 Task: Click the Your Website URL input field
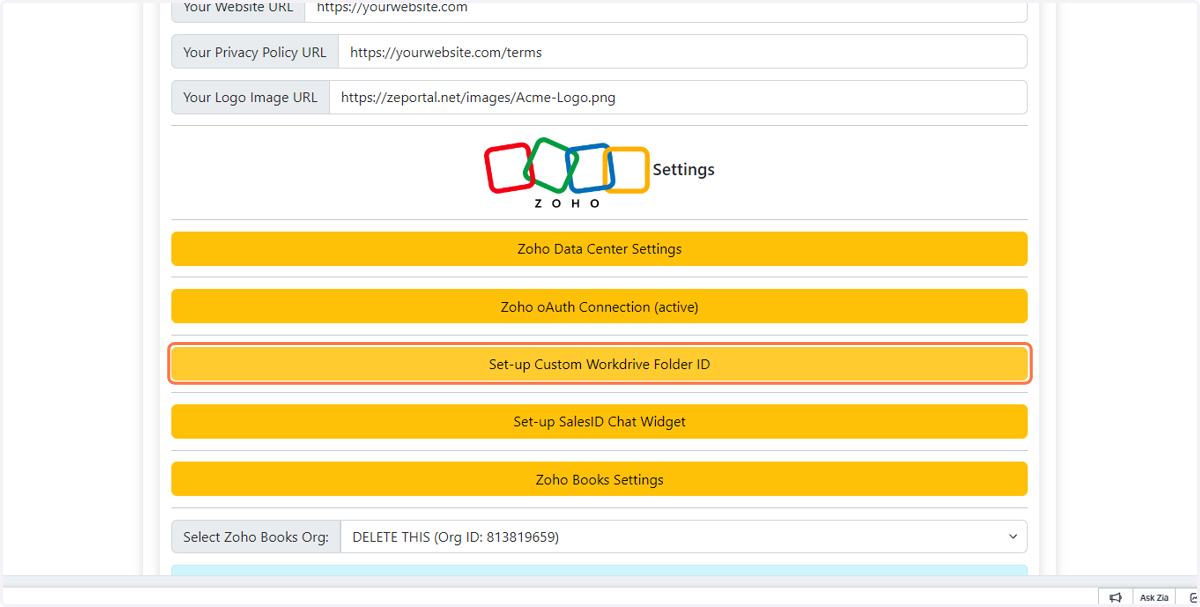(666, 9)
